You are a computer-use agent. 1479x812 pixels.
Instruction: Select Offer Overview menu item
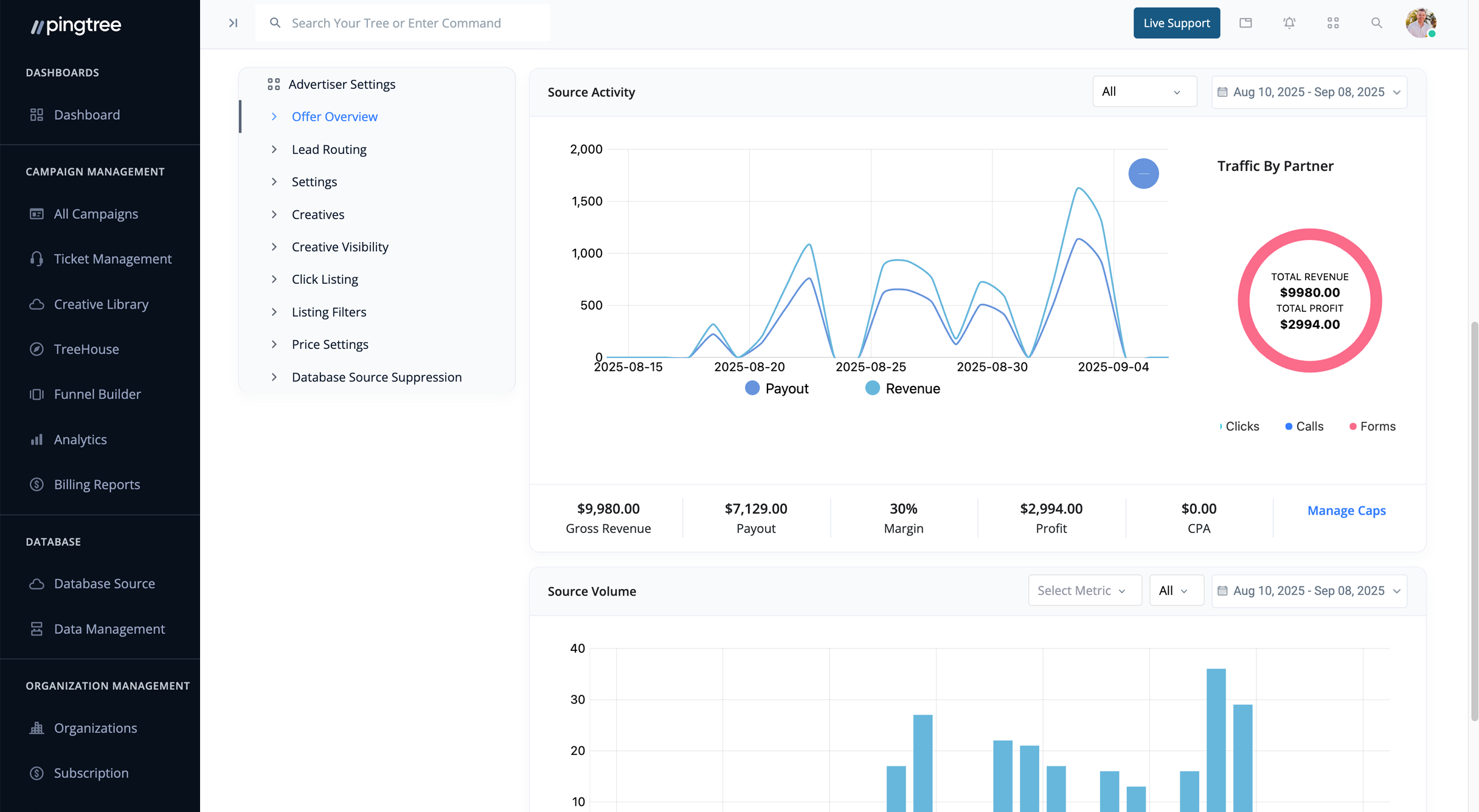point(334,116)
